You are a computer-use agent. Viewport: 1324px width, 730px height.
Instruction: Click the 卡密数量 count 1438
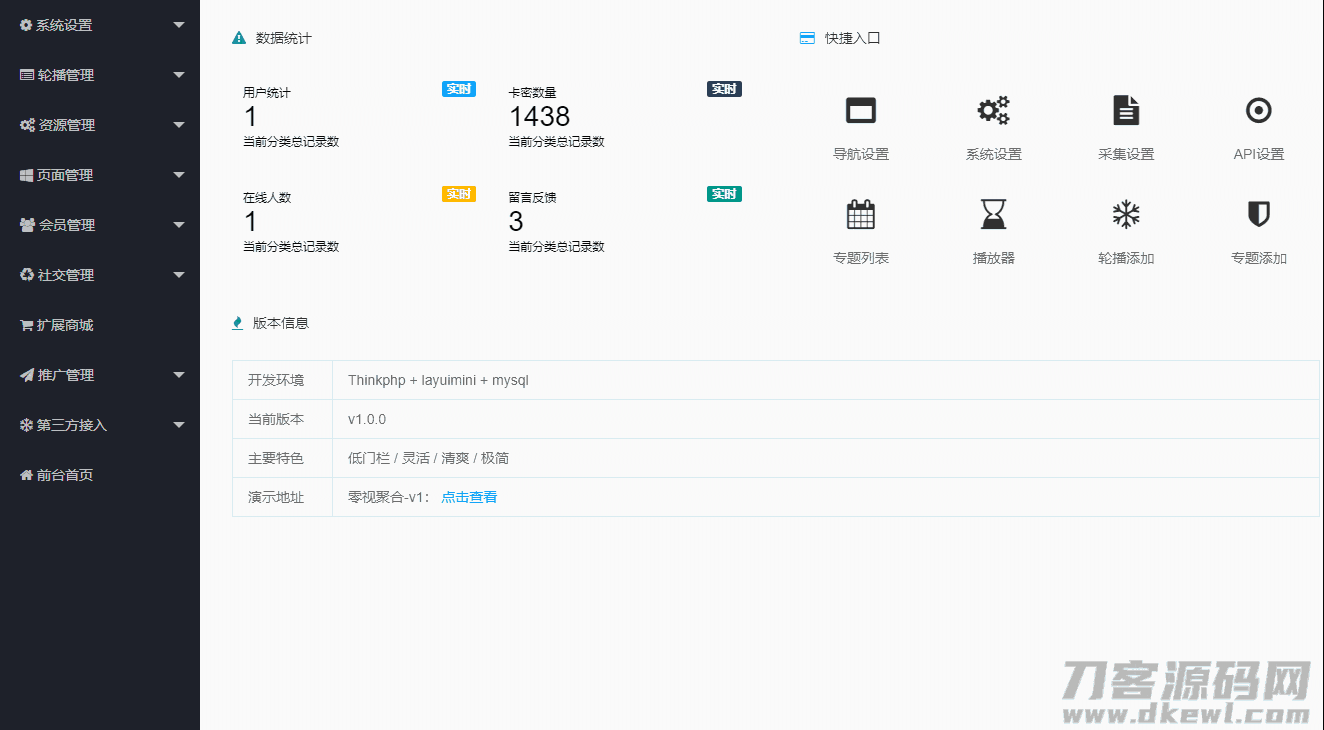coord(539,117)
